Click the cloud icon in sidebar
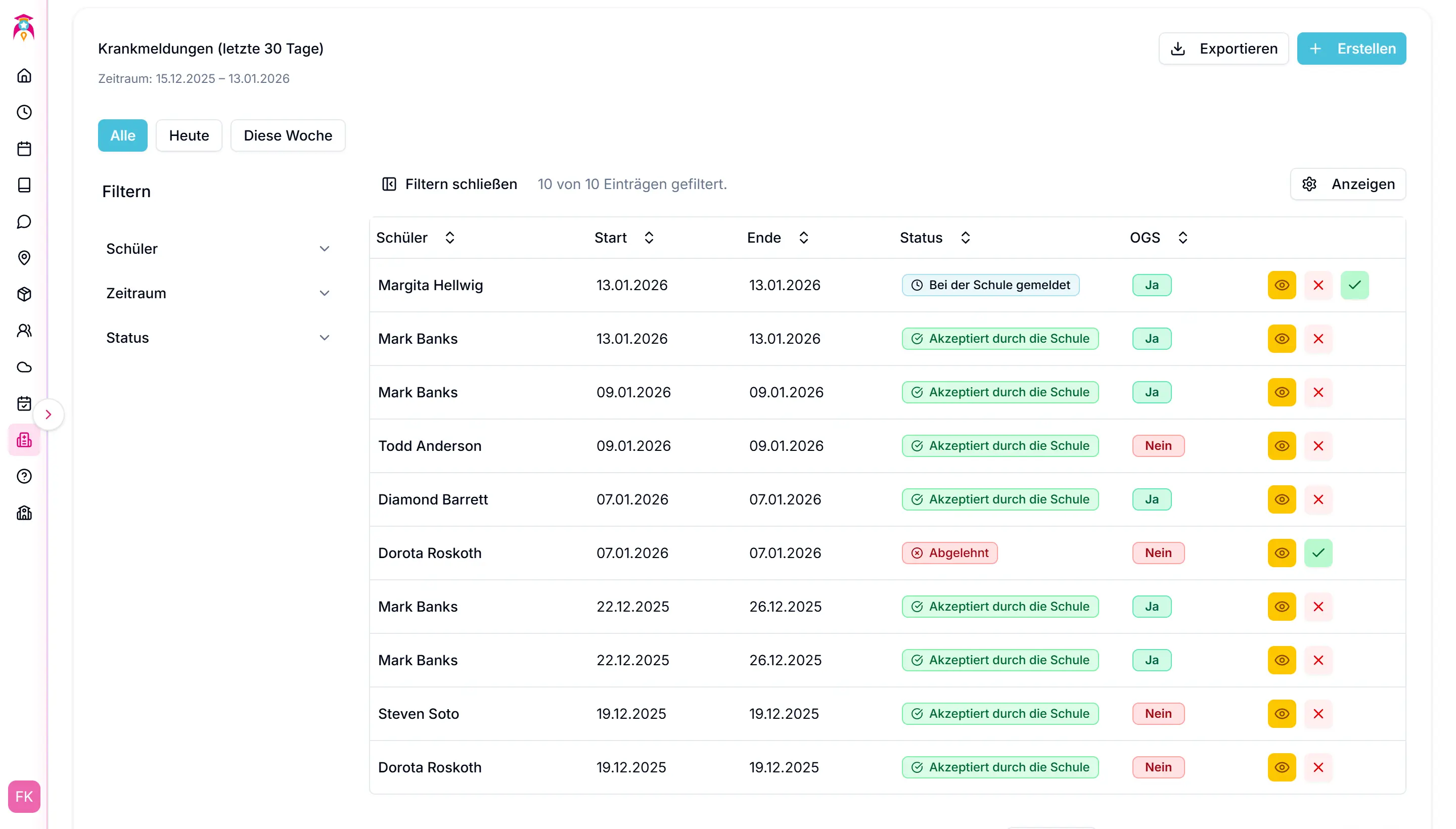Screen dimensions: 1456x829 pos(24,367)
